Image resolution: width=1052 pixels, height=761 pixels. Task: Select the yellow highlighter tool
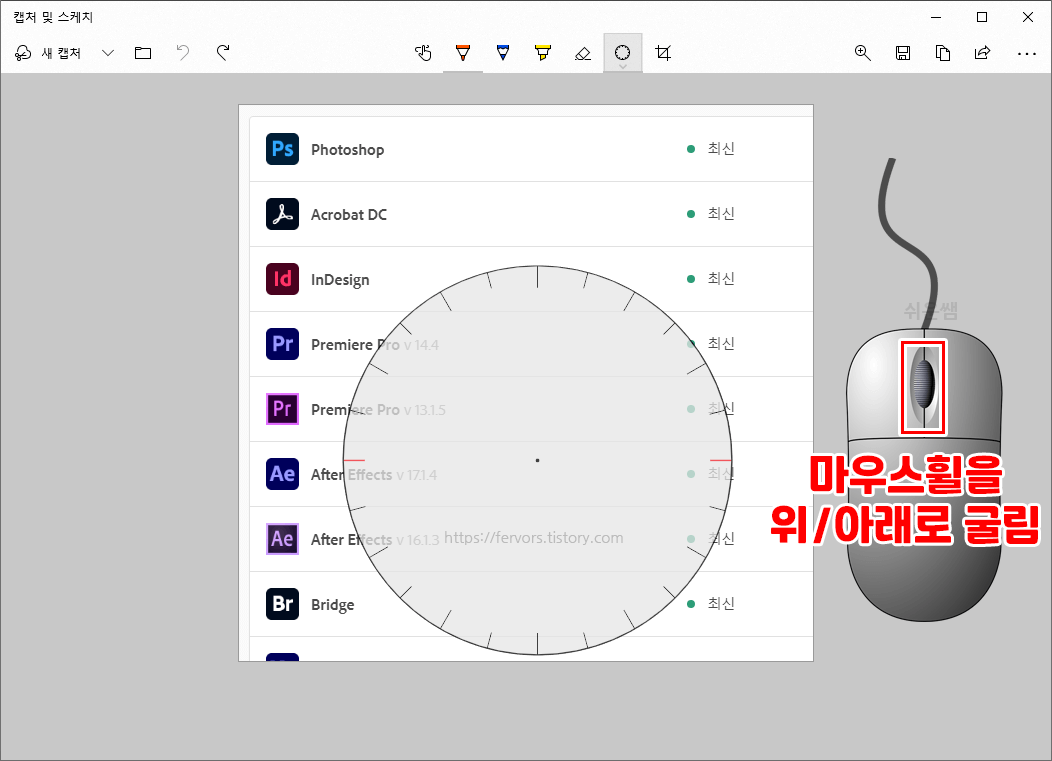[x=543, y=53]
